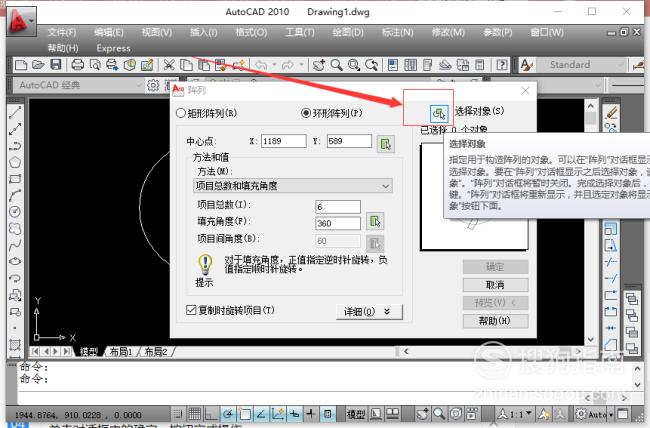Select Rectangular Array radio button
Image resolution: width=650 pixels, height=428 pixels.
pyautogui.click(x=181, y=113)
